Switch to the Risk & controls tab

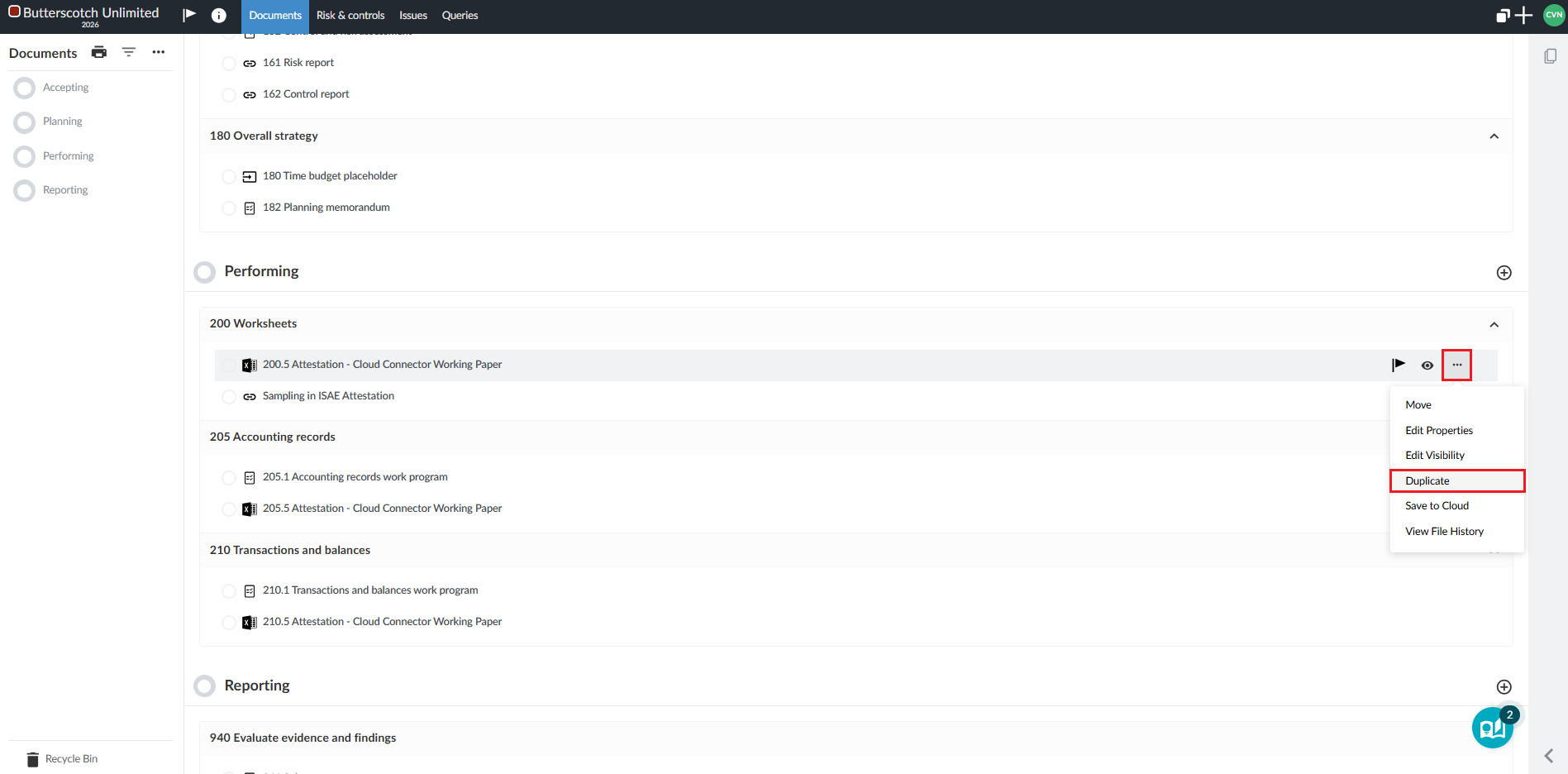click(x=350, y=16)
